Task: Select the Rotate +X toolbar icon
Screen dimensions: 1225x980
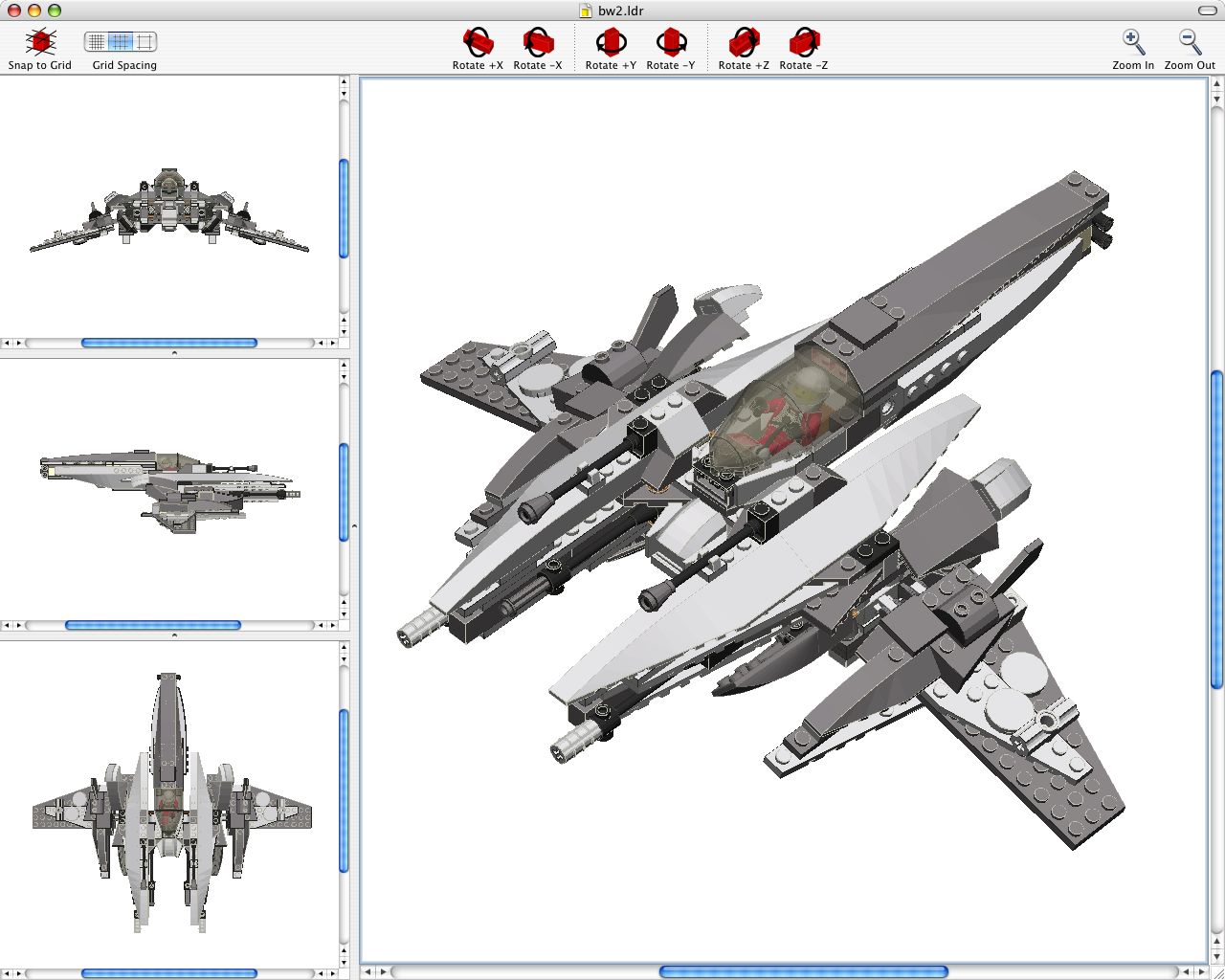Action: [x=477, y=42]
